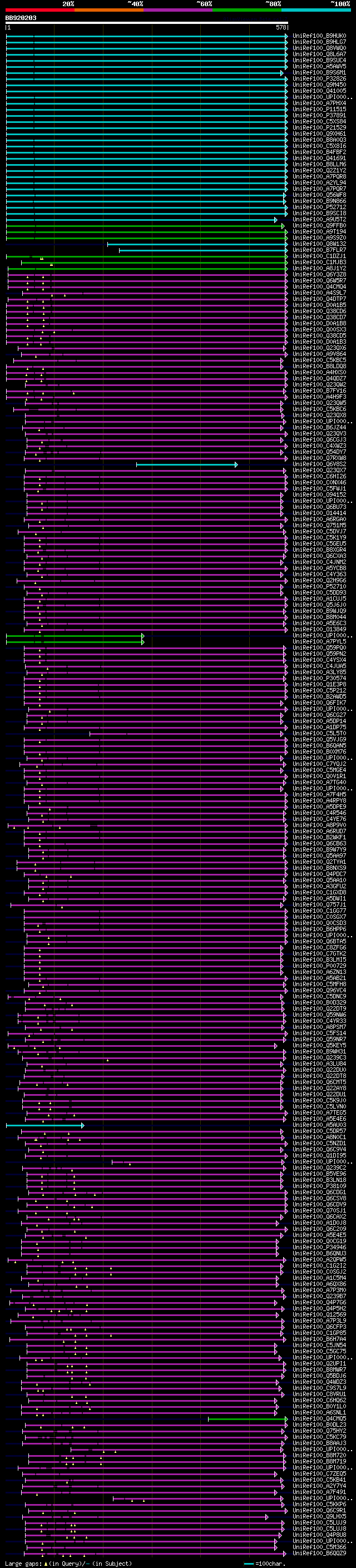Click hit label UniRef100_Q41691

point(319,159)
